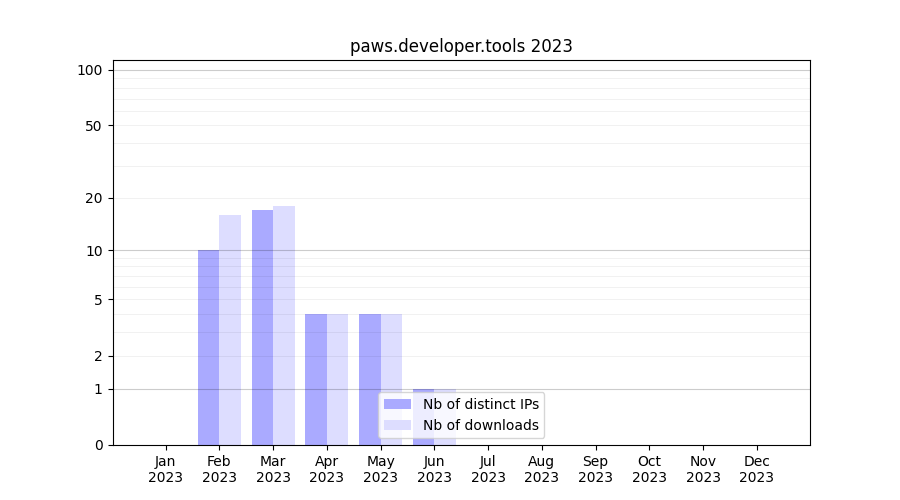Viewport: 900px width, 500px height.
Task: Click the Apr 2023 downloads bar
Action: (337, 379)
